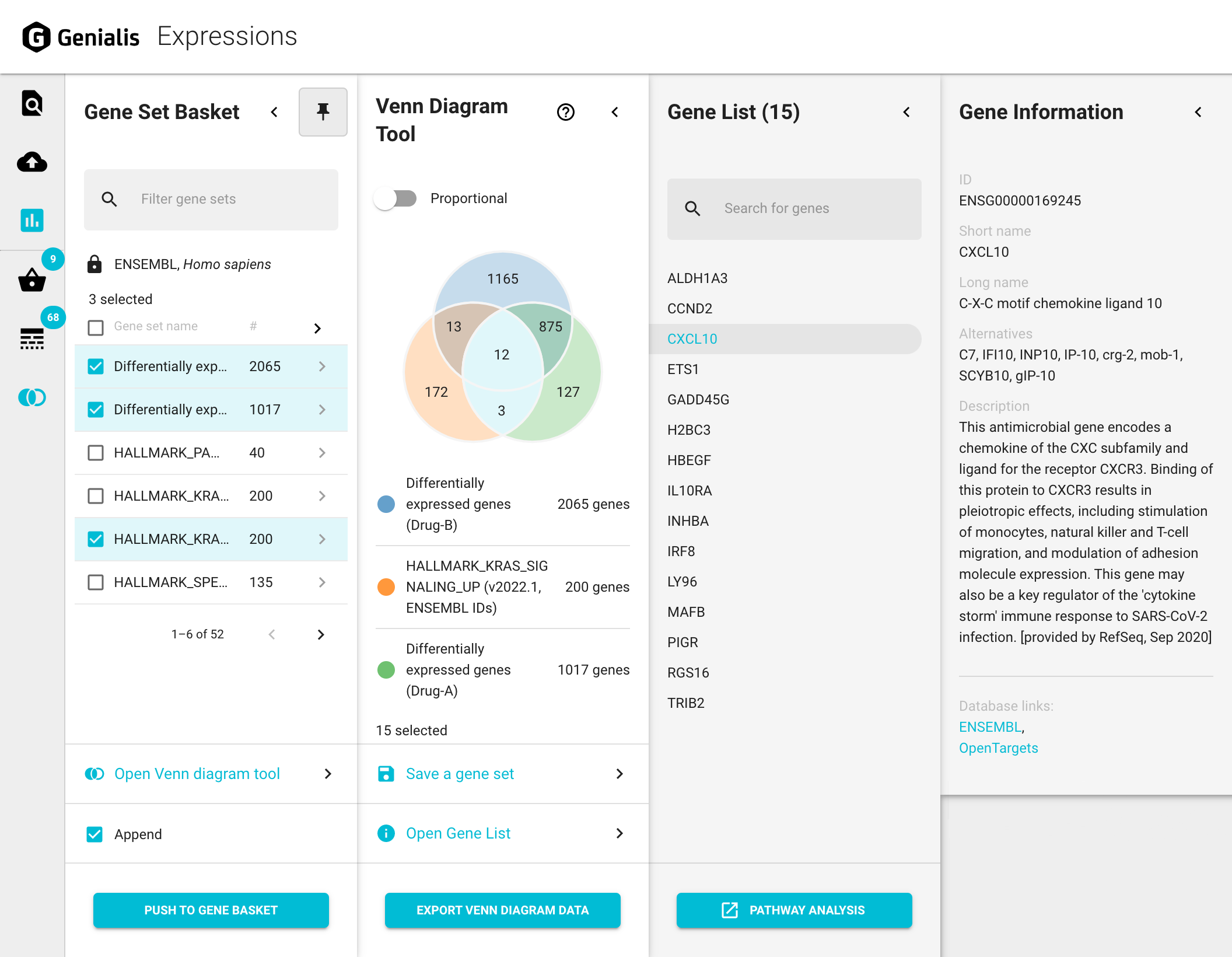Uncheck the Append checkbox

94,834
